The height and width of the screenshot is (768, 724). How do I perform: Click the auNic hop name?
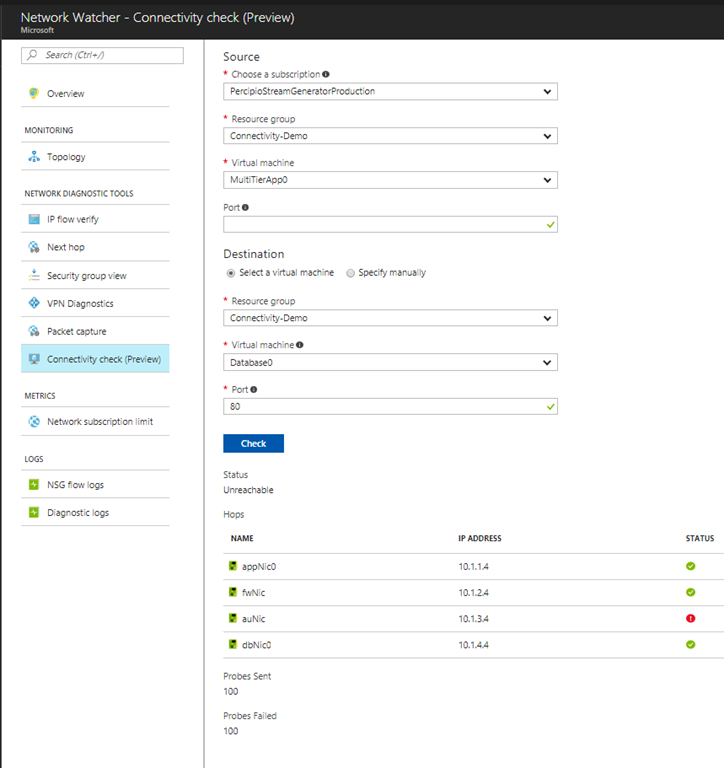pos(253,619)
